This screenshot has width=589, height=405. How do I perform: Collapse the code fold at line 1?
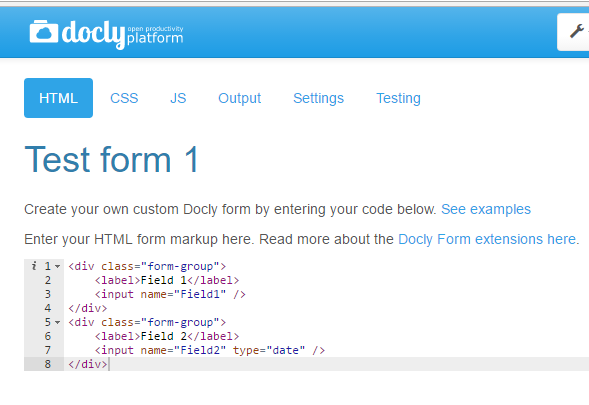tap(57, 266)
